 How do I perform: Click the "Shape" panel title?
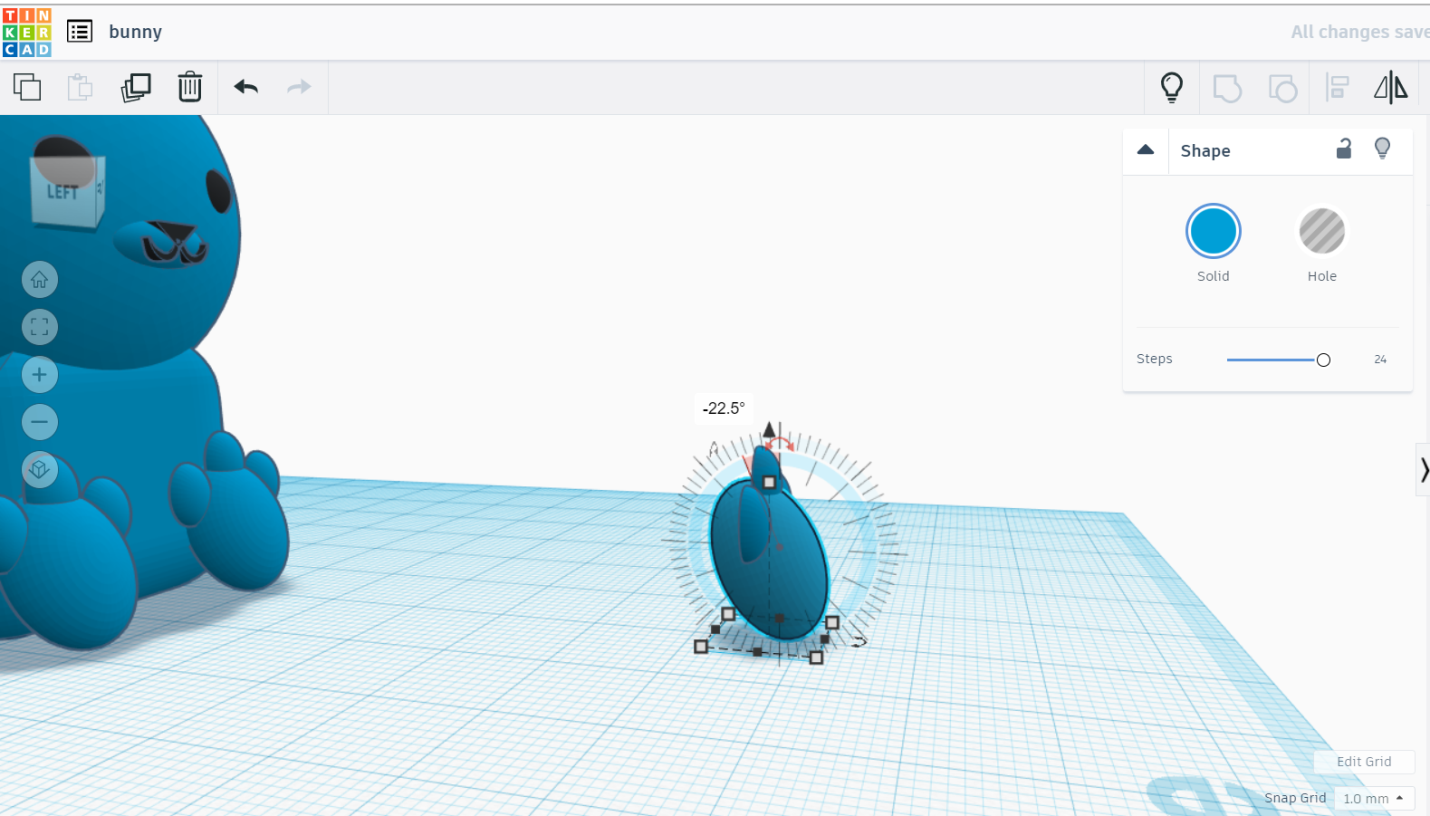[1205, 150]
